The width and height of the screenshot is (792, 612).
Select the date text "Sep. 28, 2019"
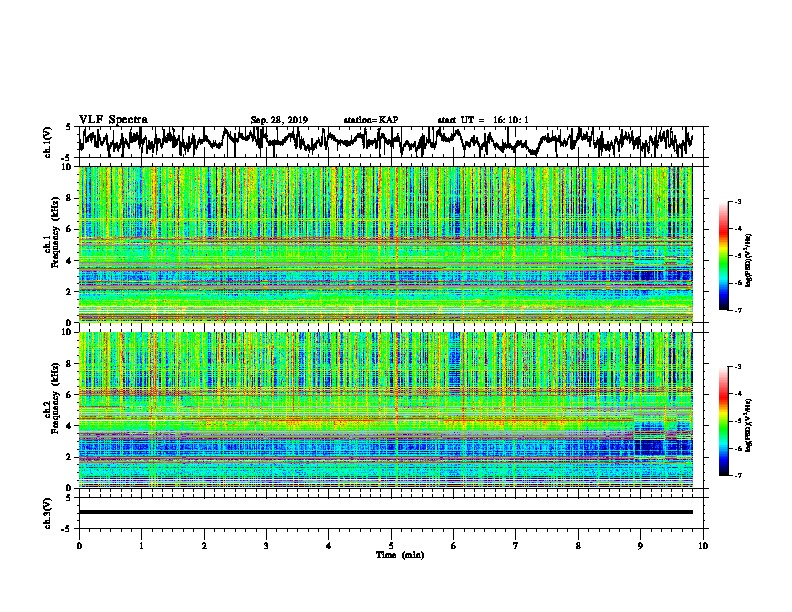point(279,120)
